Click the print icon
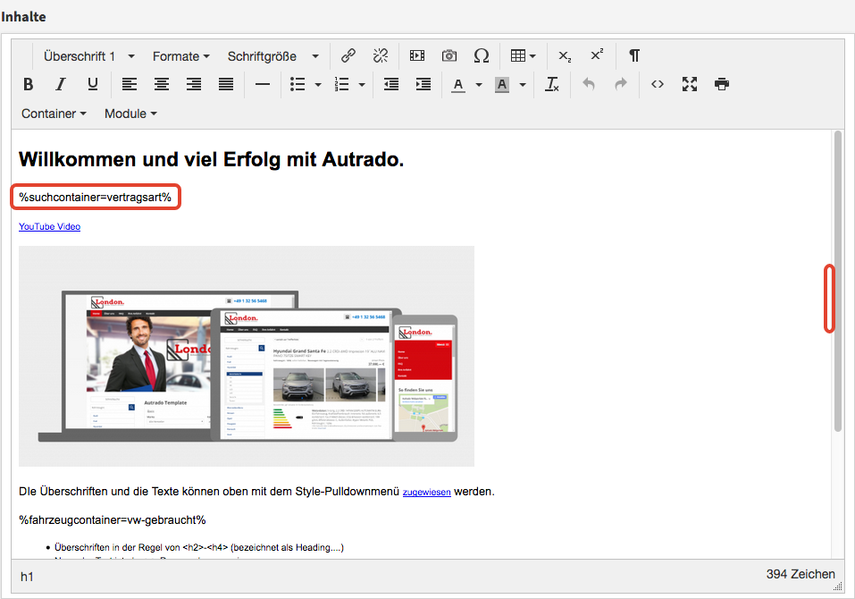Screen dimensions: 855x599 pos(722,84)
